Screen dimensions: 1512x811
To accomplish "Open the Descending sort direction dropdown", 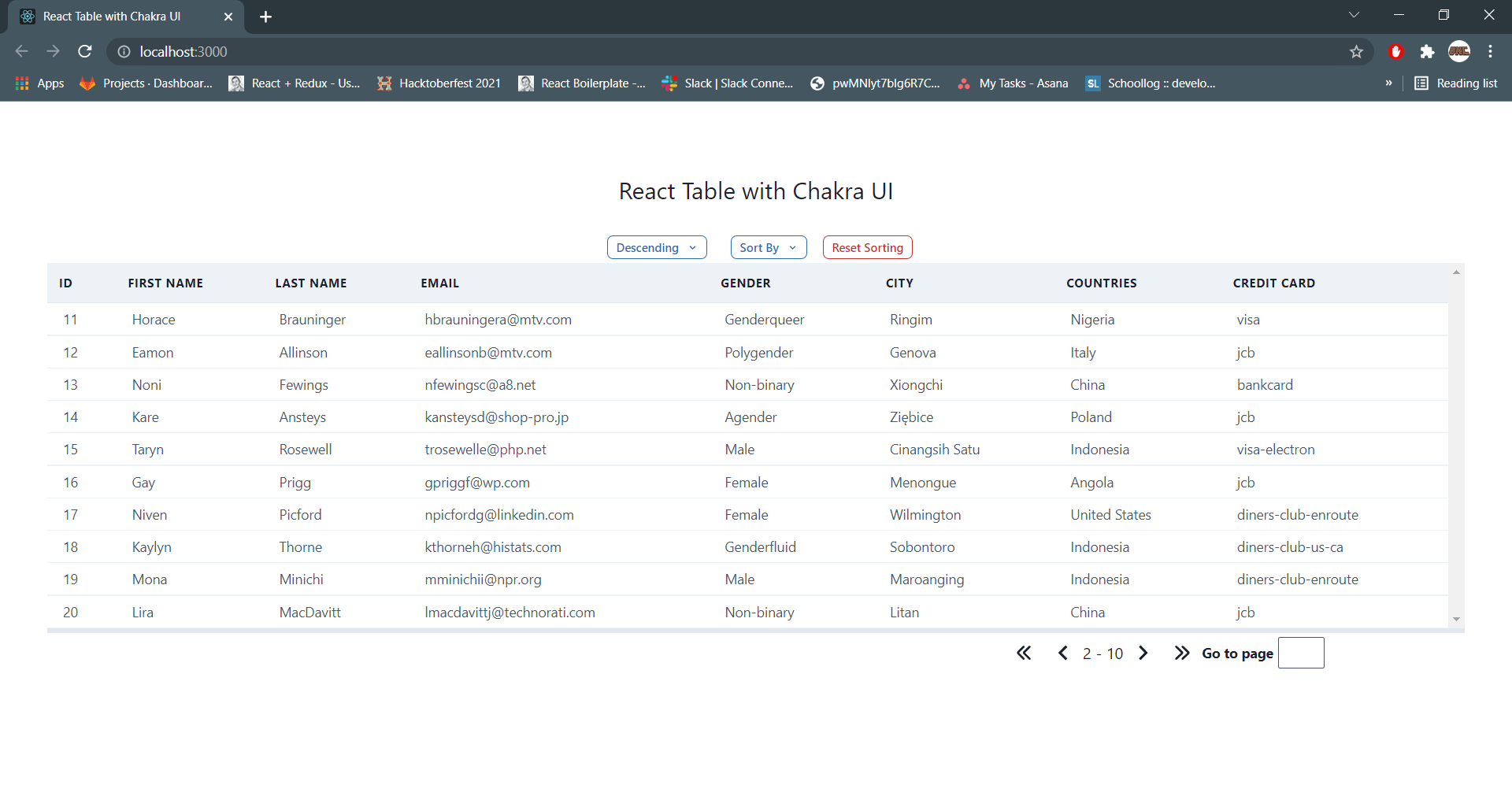I will point(656,246).
